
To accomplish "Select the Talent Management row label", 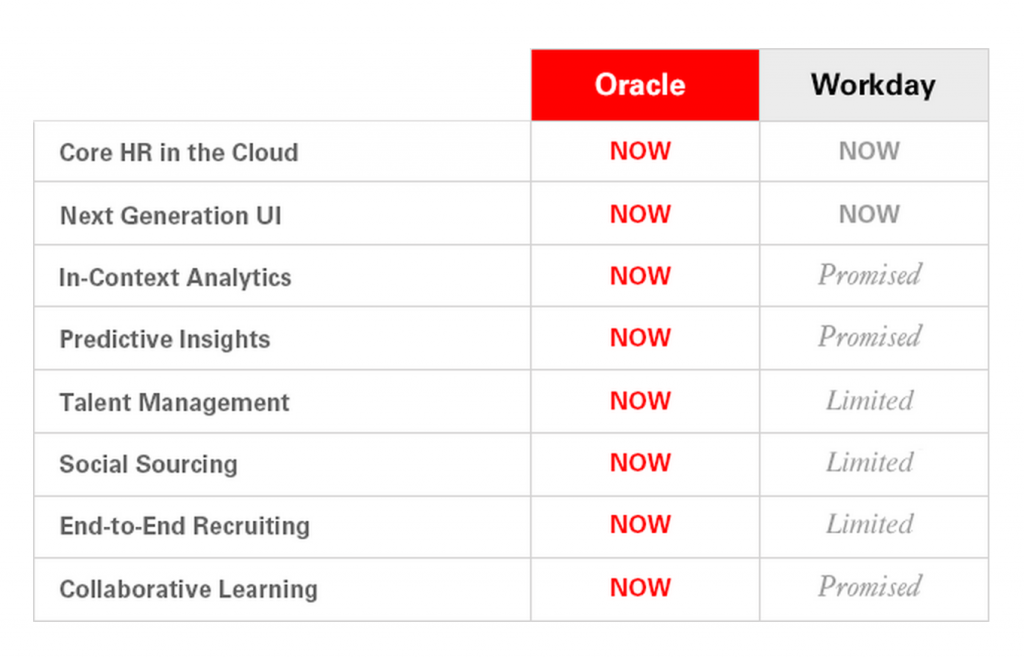I will [x=174, y=403].
